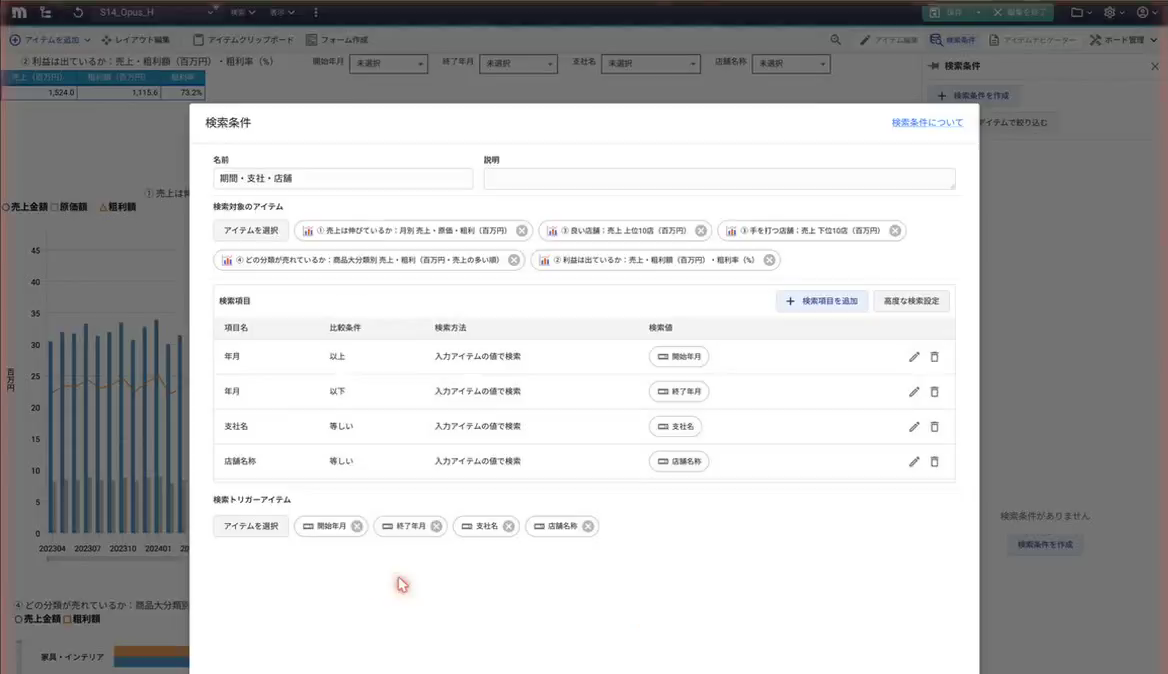Select the 検索条件 toolbar tab
The image size is (1168, 674).
coord(953,40)
